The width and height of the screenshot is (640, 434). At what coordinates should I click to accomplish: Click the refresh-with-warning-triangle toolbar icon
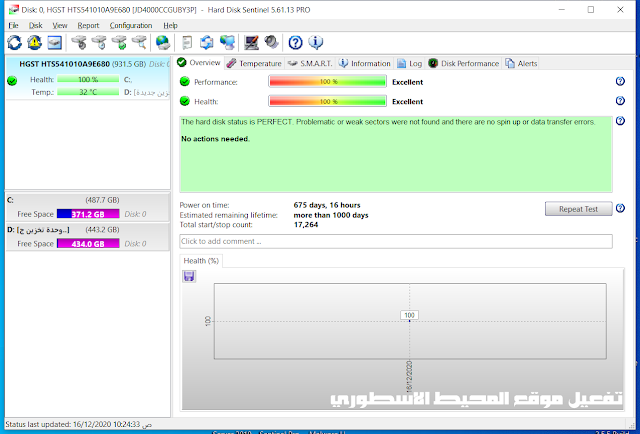[x=35, y=42]
